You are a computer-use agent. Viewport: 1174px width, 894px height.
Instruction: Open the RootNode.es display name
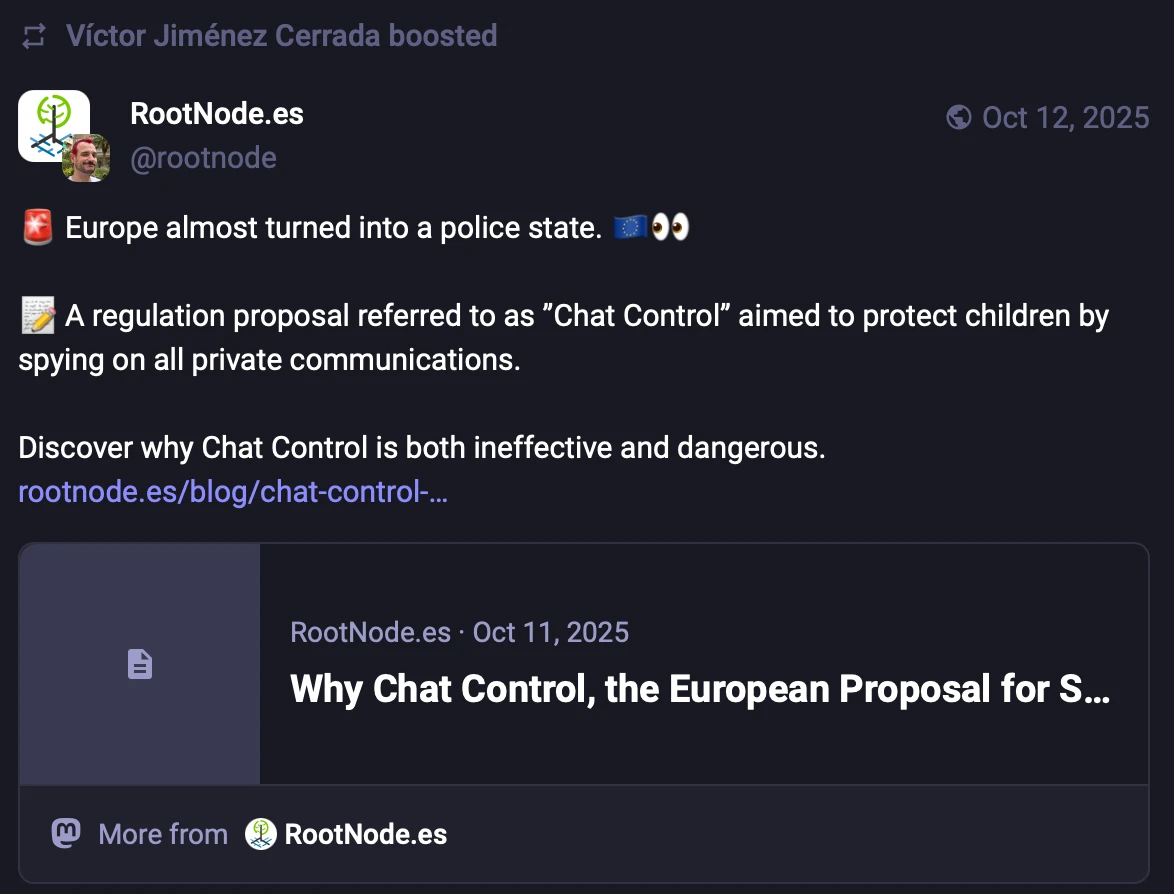pyautogui.click(x=217, y=114)
